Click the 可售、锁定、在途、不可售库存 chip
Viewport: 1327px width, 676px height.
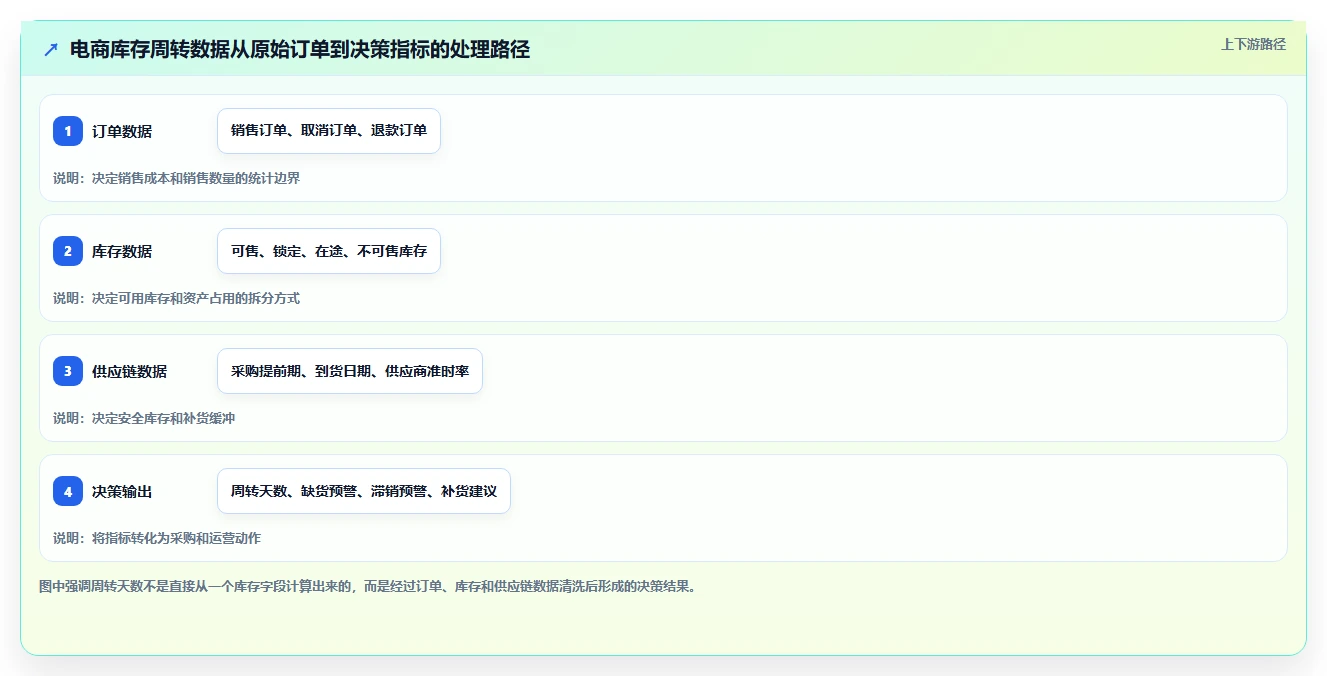(329, 251)
